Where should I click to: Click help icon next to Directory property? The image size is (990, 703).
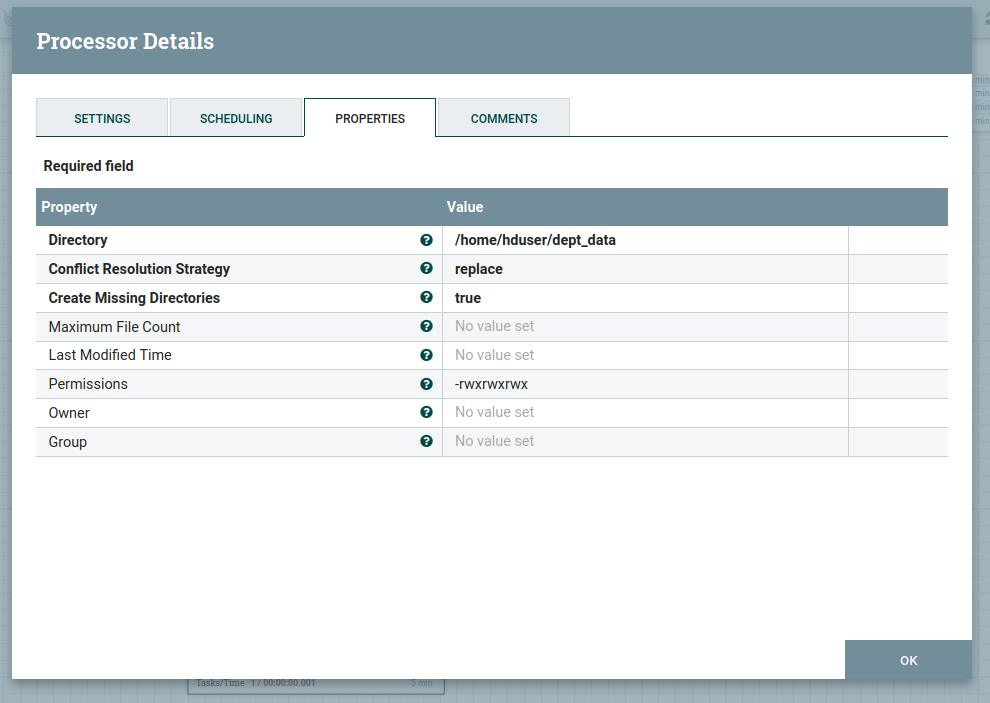click(x=427, y=240)
